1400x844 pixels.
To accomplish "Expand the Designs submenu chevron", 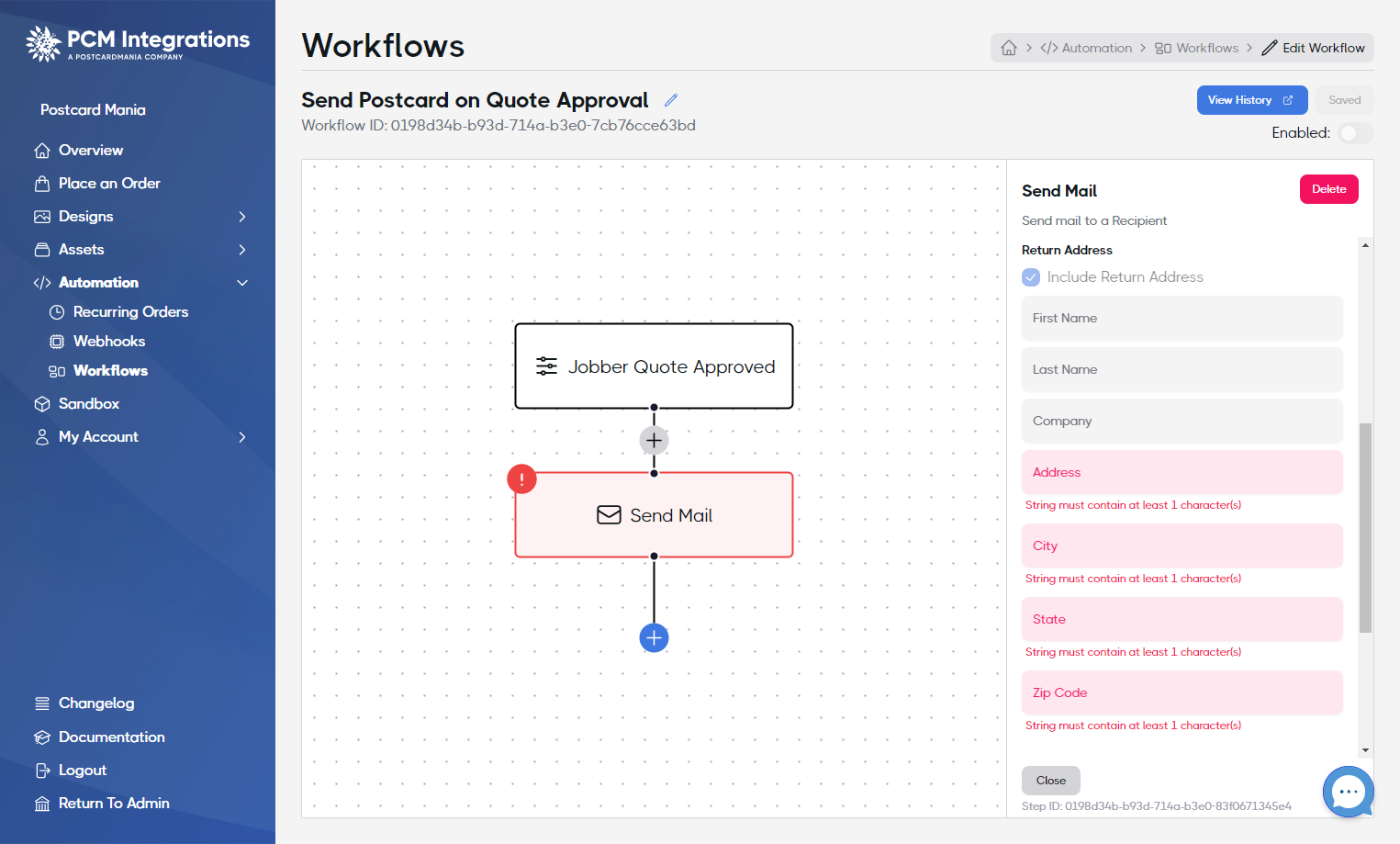I will point(242,217).
